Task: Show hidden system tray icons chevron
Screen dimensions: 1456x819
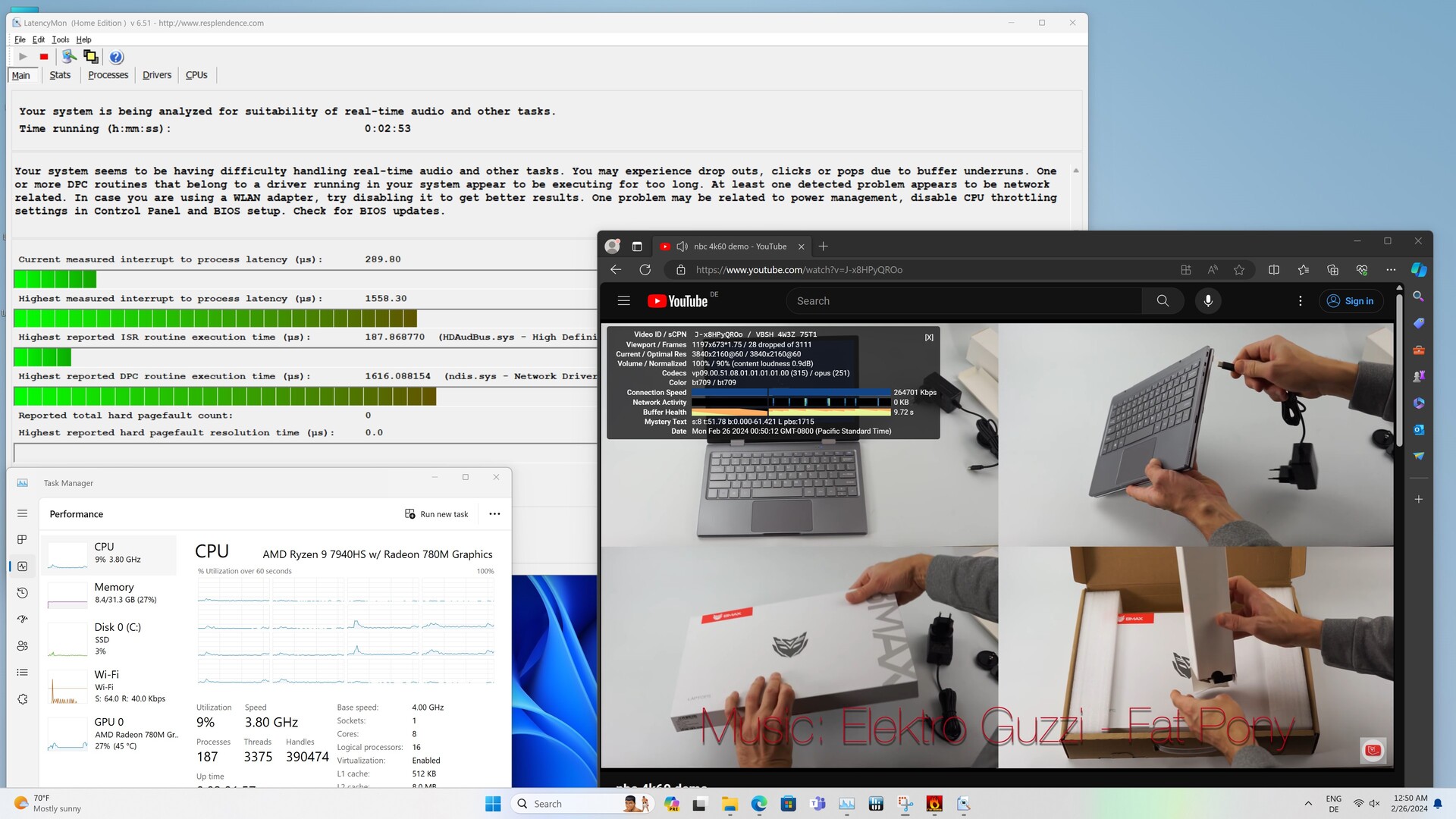Action: (1308, 804)
